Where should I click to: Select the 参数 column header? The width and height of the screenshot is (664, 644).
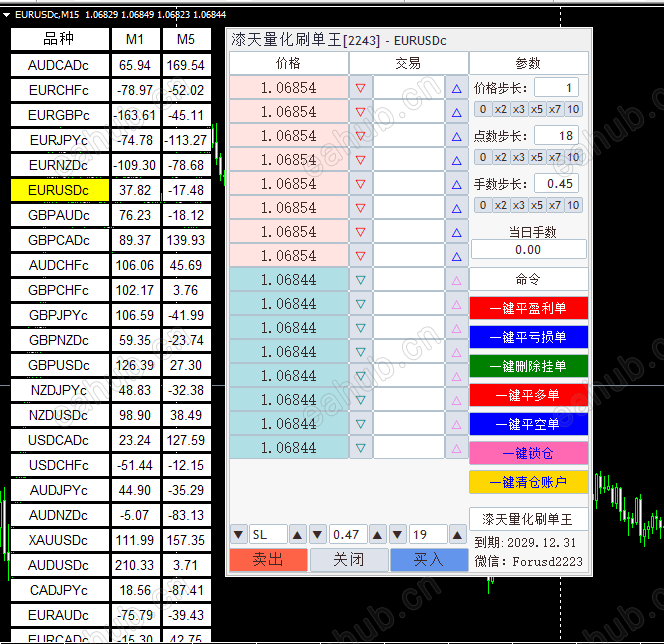coord(528,63)
